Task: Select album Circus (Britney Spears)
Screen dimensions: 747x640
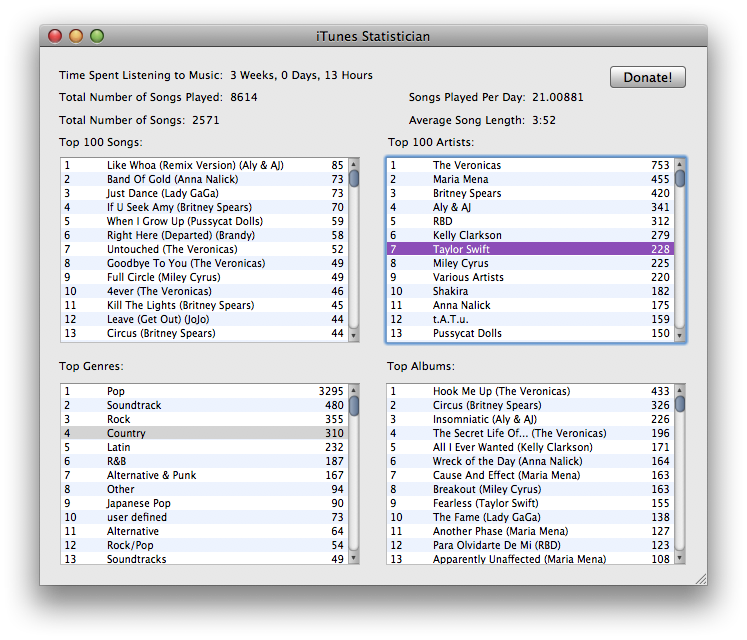Action: [x=531, y=405]
